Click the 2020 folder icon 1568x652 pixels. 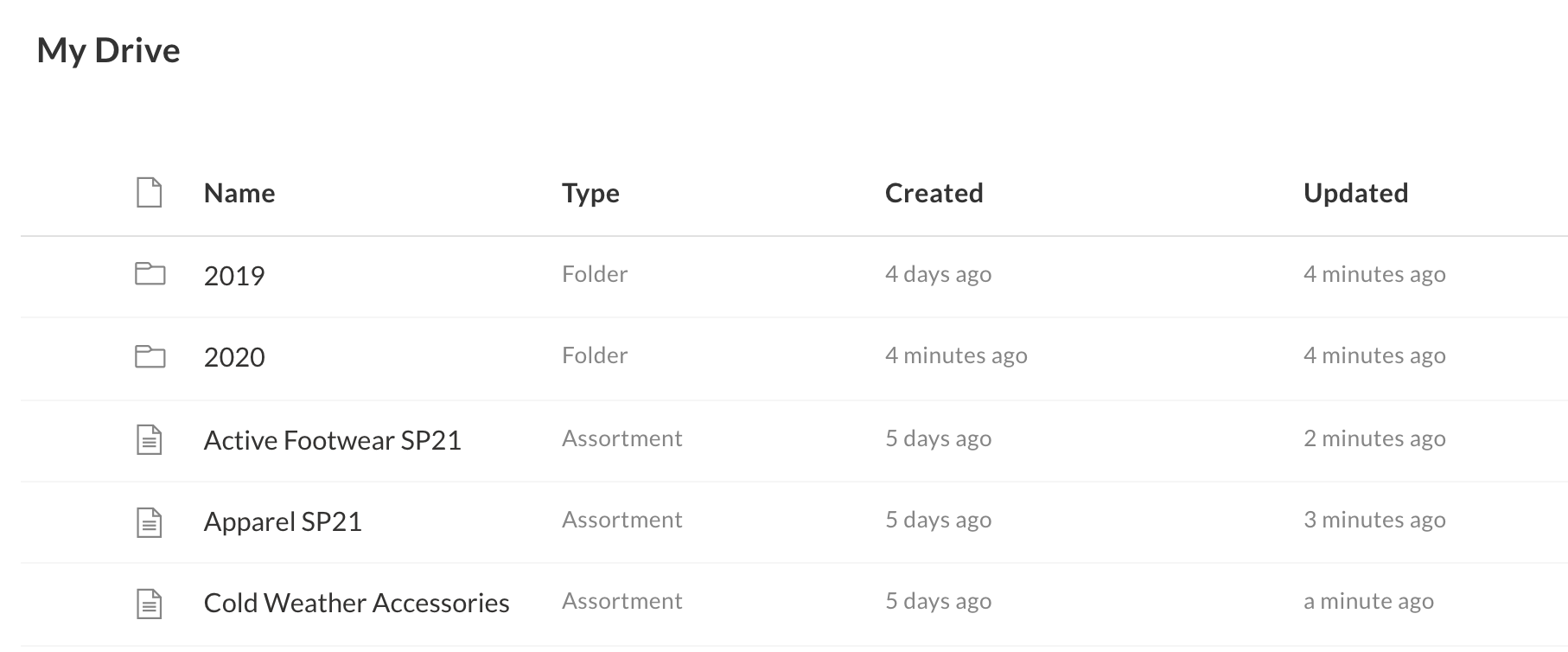click(150, 355)
